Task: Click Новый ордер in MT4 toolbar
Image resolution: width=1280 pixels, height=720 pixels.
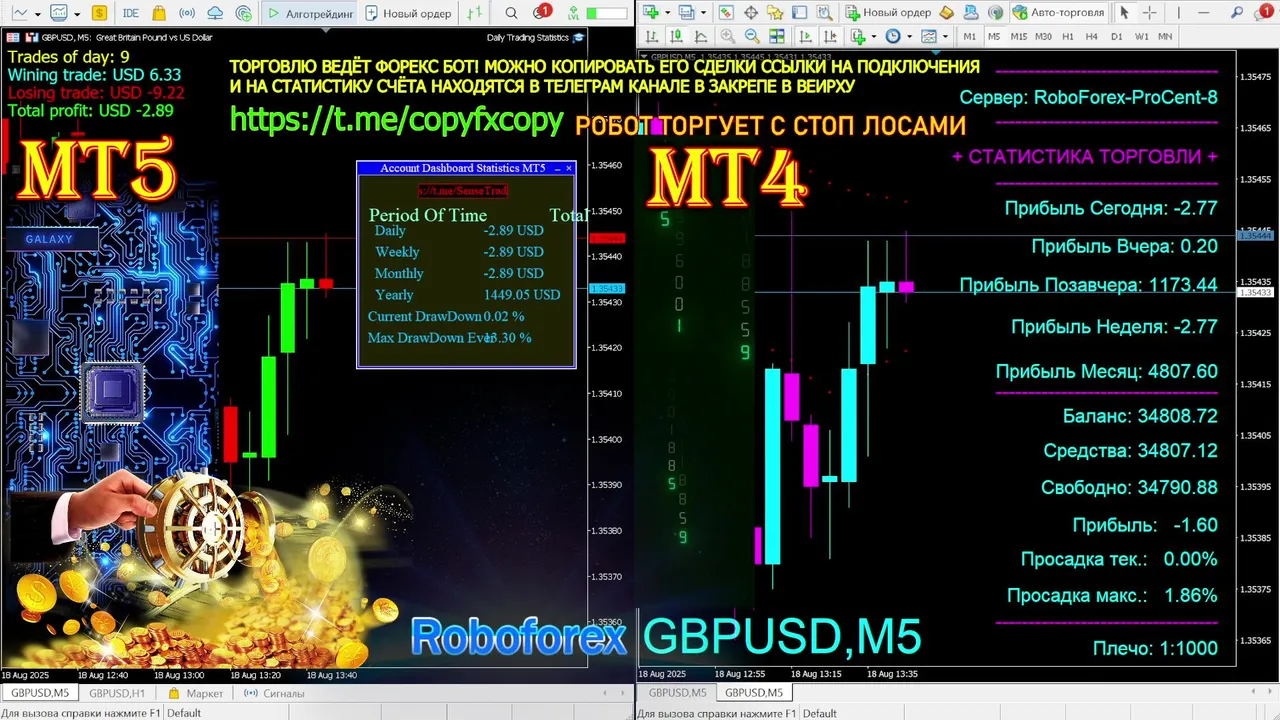Action: click(888, 12)
